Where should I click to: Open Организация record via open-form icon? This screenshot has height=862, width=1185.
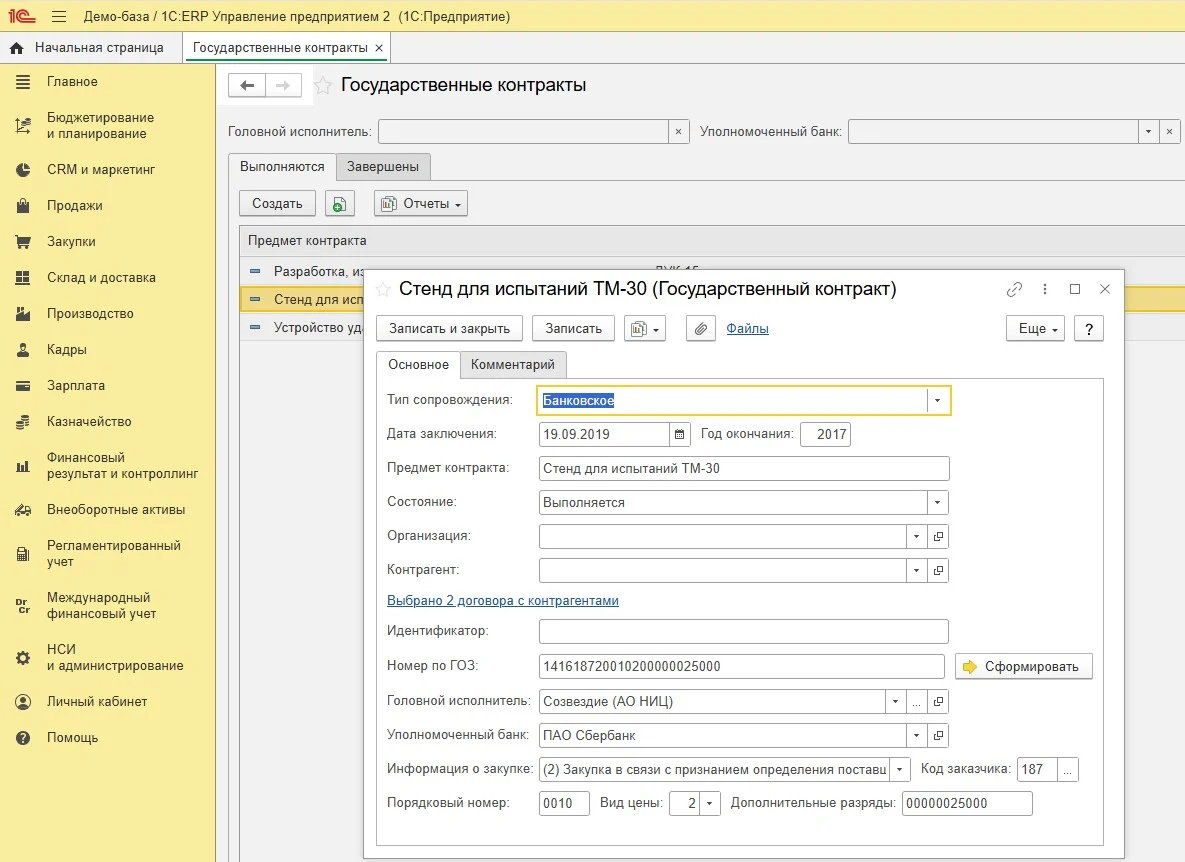coord(938,536)
